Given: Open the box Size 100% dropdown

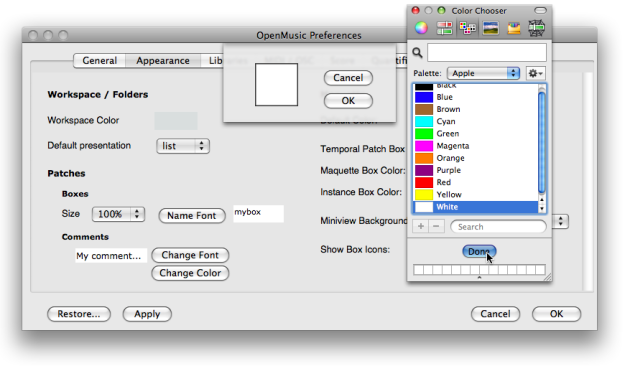Looking at the screenshot, I should click(118, 214).
